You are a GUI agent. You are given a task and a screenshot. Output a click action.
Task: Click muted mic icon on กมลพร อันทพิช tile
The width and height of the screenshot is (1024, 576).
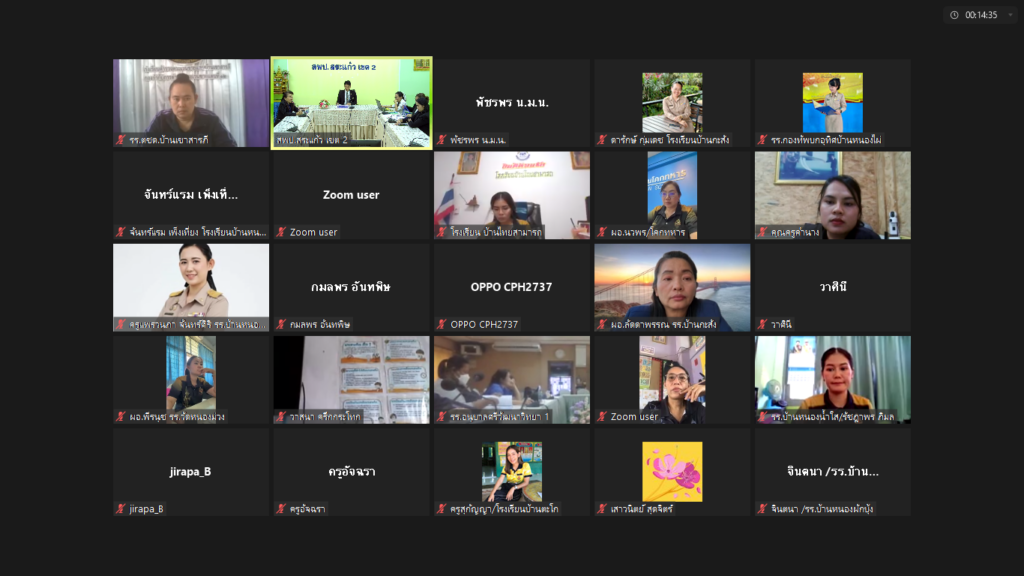pos(281,324)
